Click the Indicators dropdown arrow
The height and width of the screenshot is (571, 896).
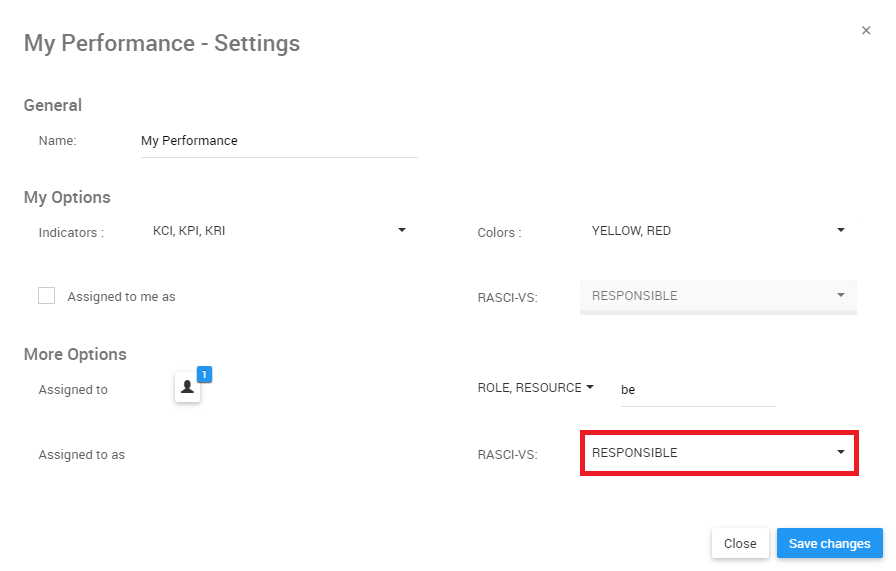click(x=402, y=230)
